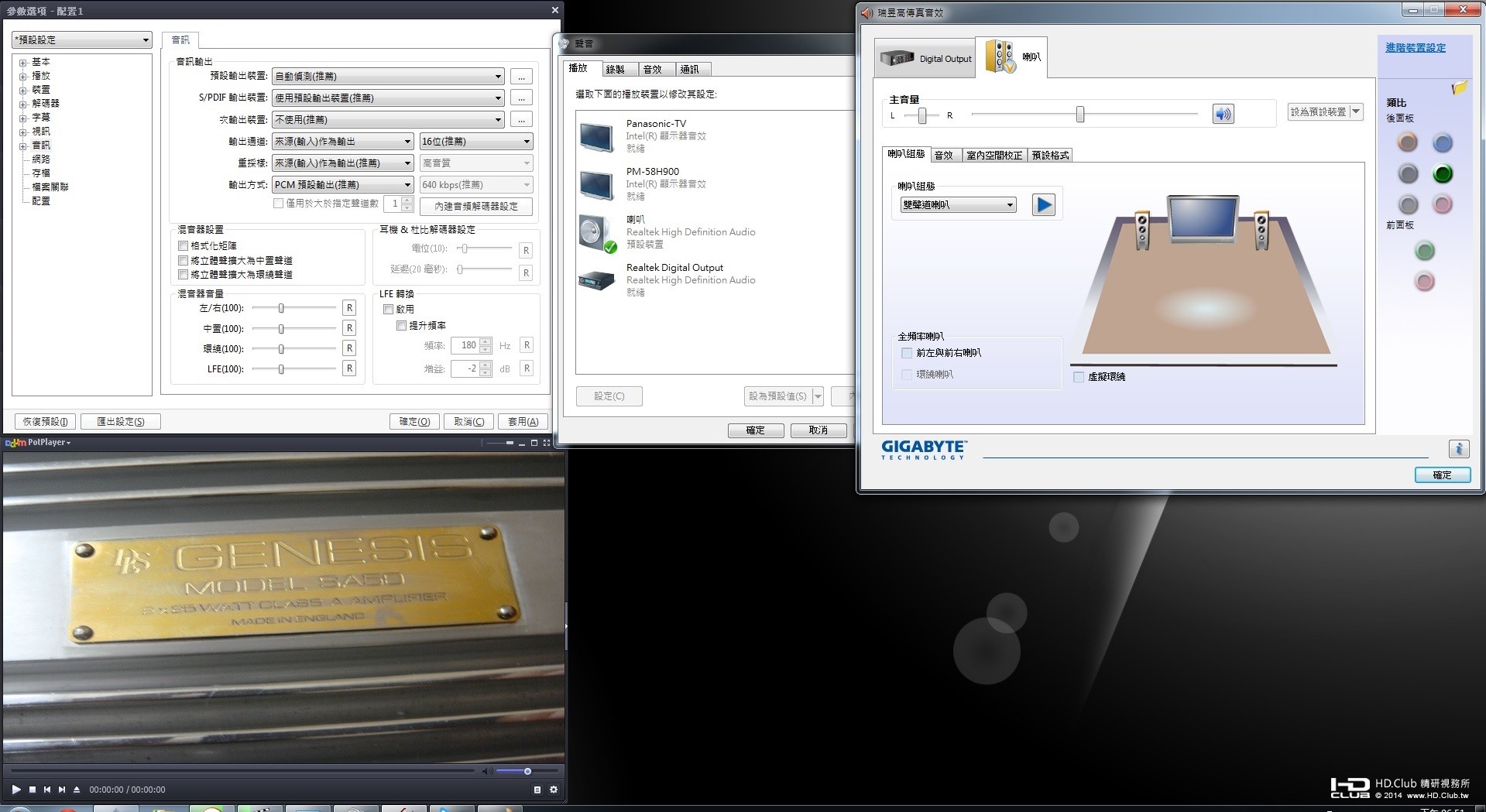Enable 虛擬環繞 checkbox

(x=1079, y=377)
